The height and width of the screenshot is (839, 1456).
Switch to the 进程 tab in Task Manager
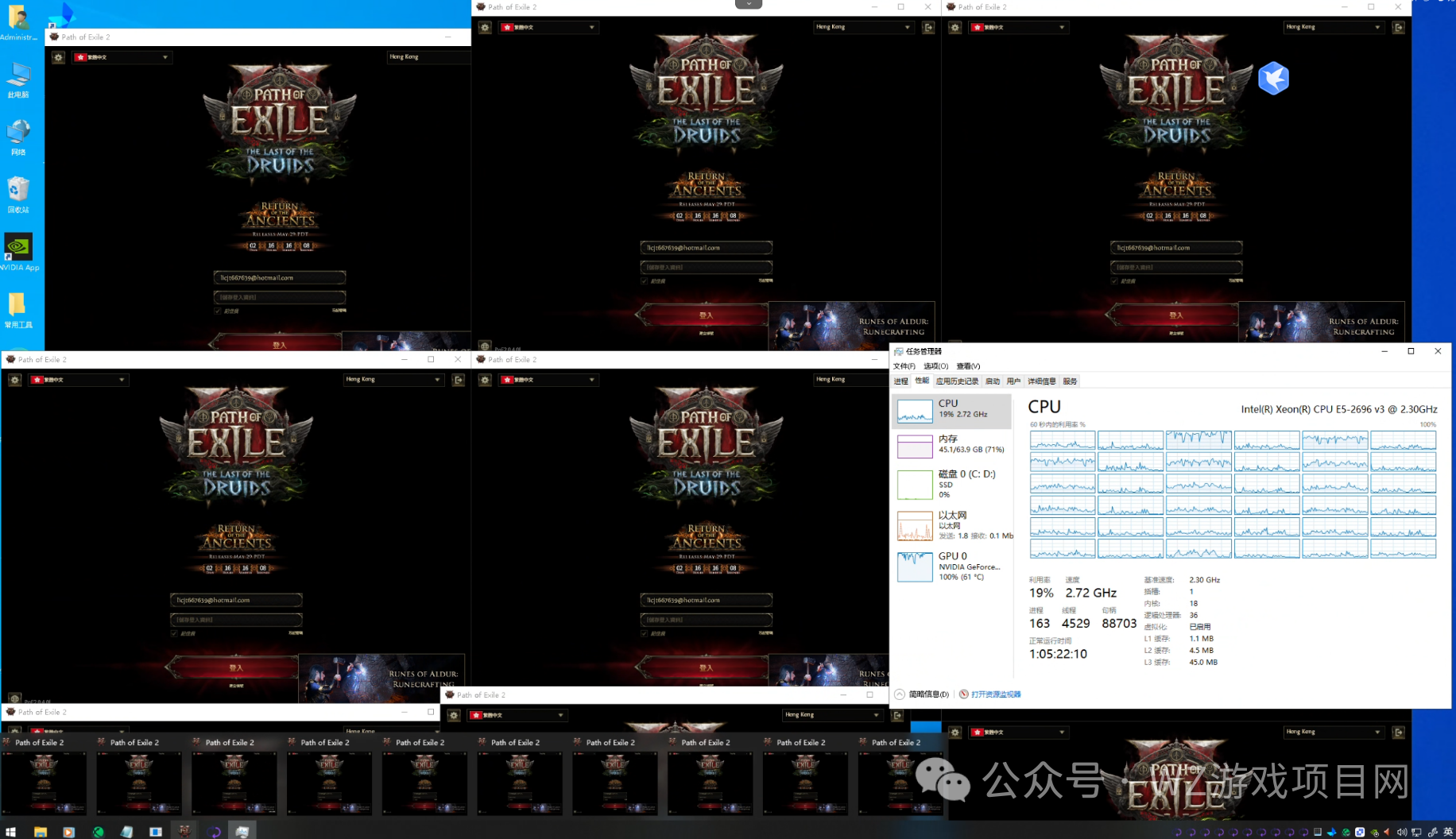coord(900,381)
